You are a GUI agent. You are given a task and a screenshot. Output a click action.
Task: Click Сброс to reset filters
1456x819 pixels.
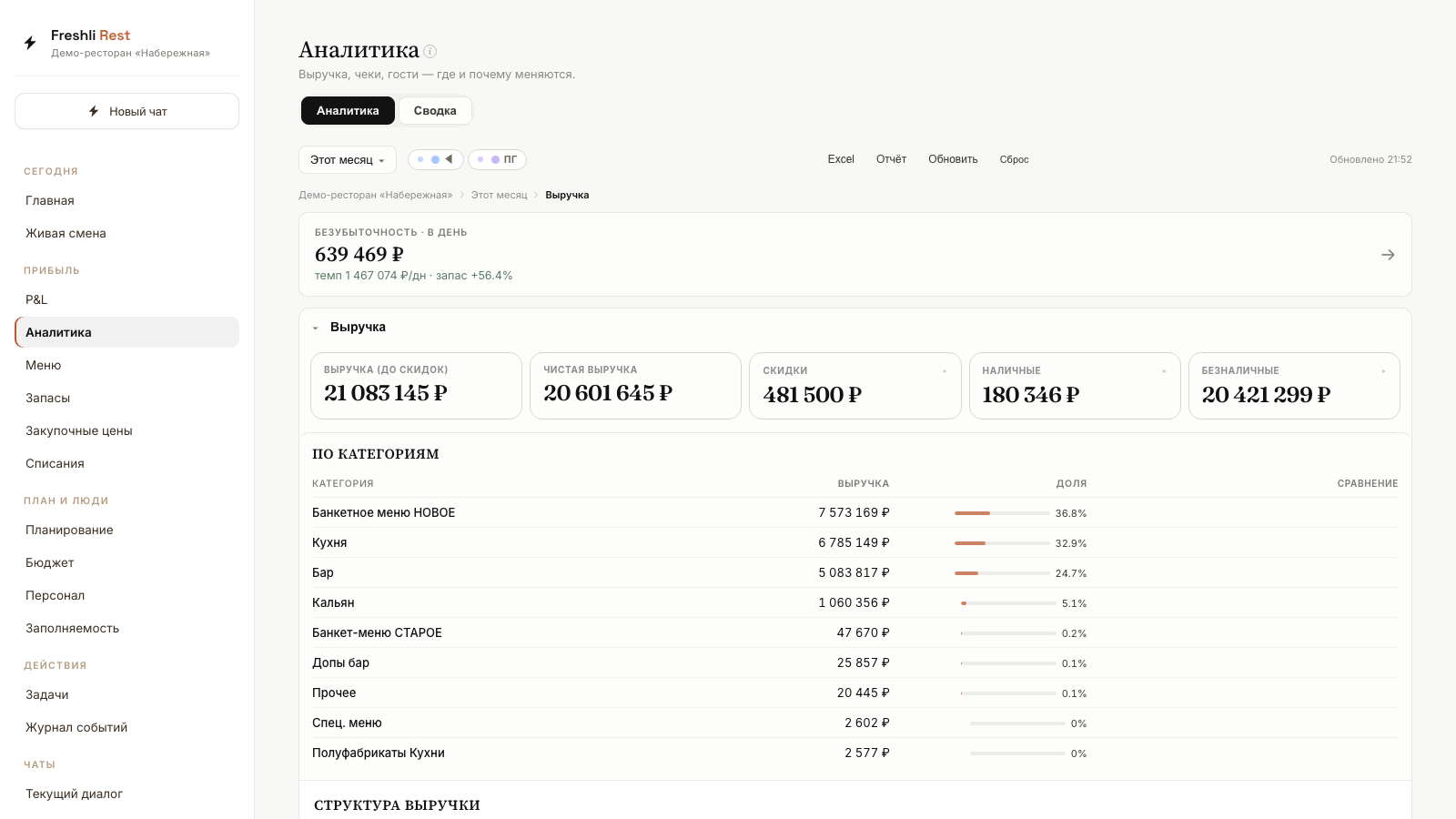(1014, 159)
